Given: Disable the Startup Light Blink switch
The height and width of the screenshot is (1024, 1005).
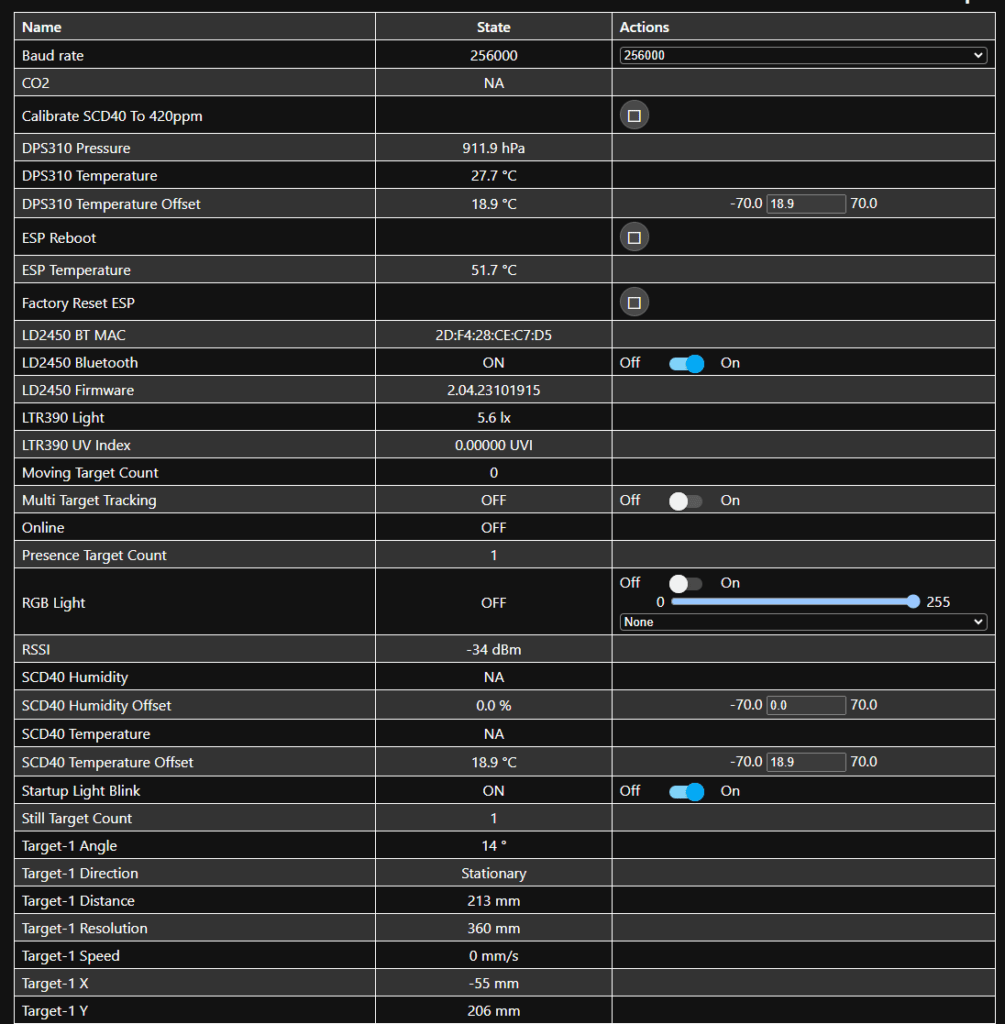Looking at the screenshot, I should click(686, 791).
